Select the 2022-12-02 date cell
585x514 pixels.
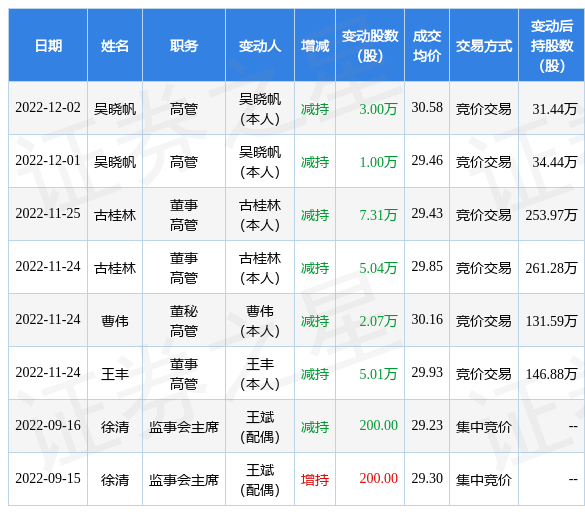(48, 108)
